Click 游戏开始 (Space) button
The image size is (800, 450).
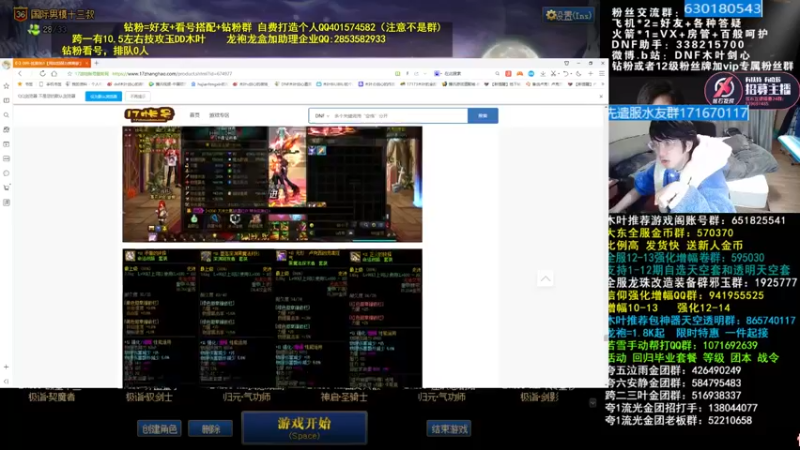[x=304, y=428]
